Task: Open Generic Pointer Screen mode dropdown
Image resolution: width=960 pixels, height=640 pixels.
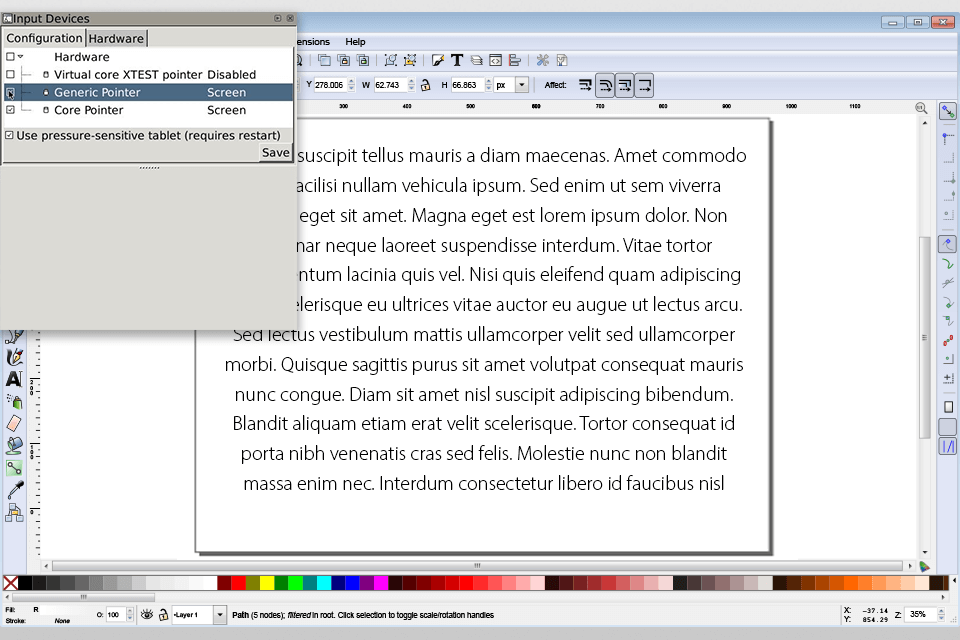Action: point(227,92)
